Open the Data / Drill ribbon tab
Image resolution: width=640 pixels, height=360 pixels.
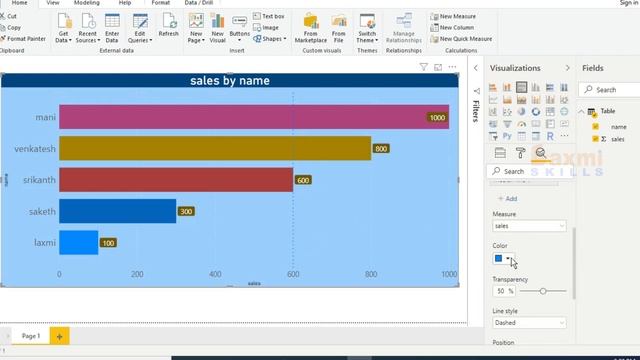coord(199,3)
